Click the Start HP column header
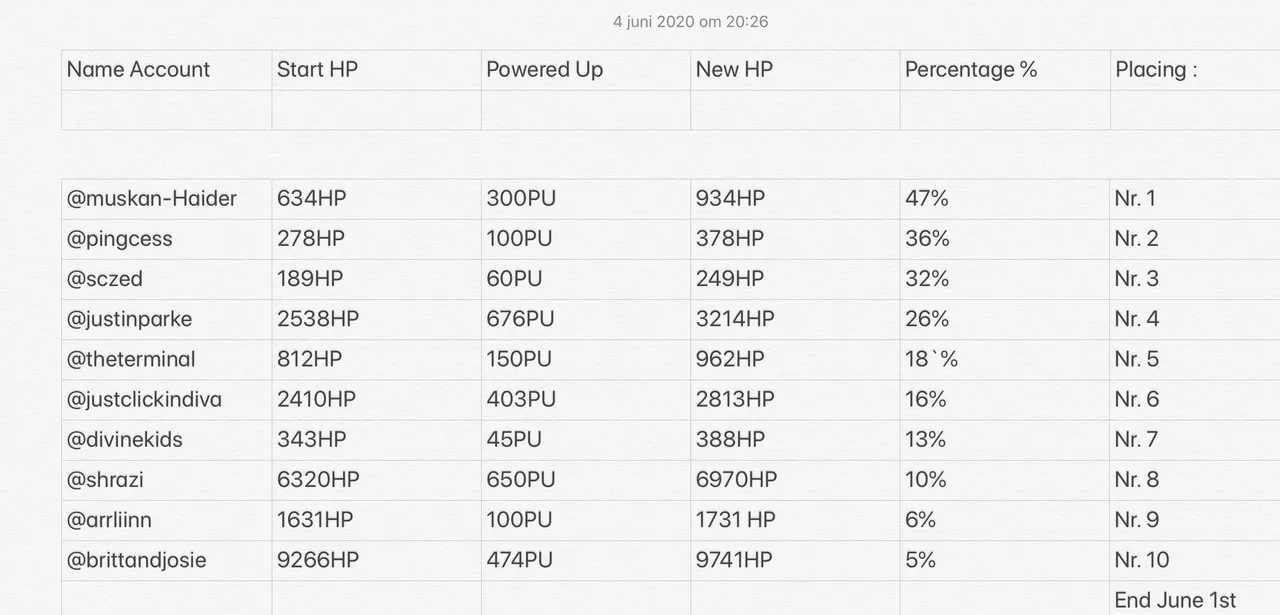 coord(376,70)
